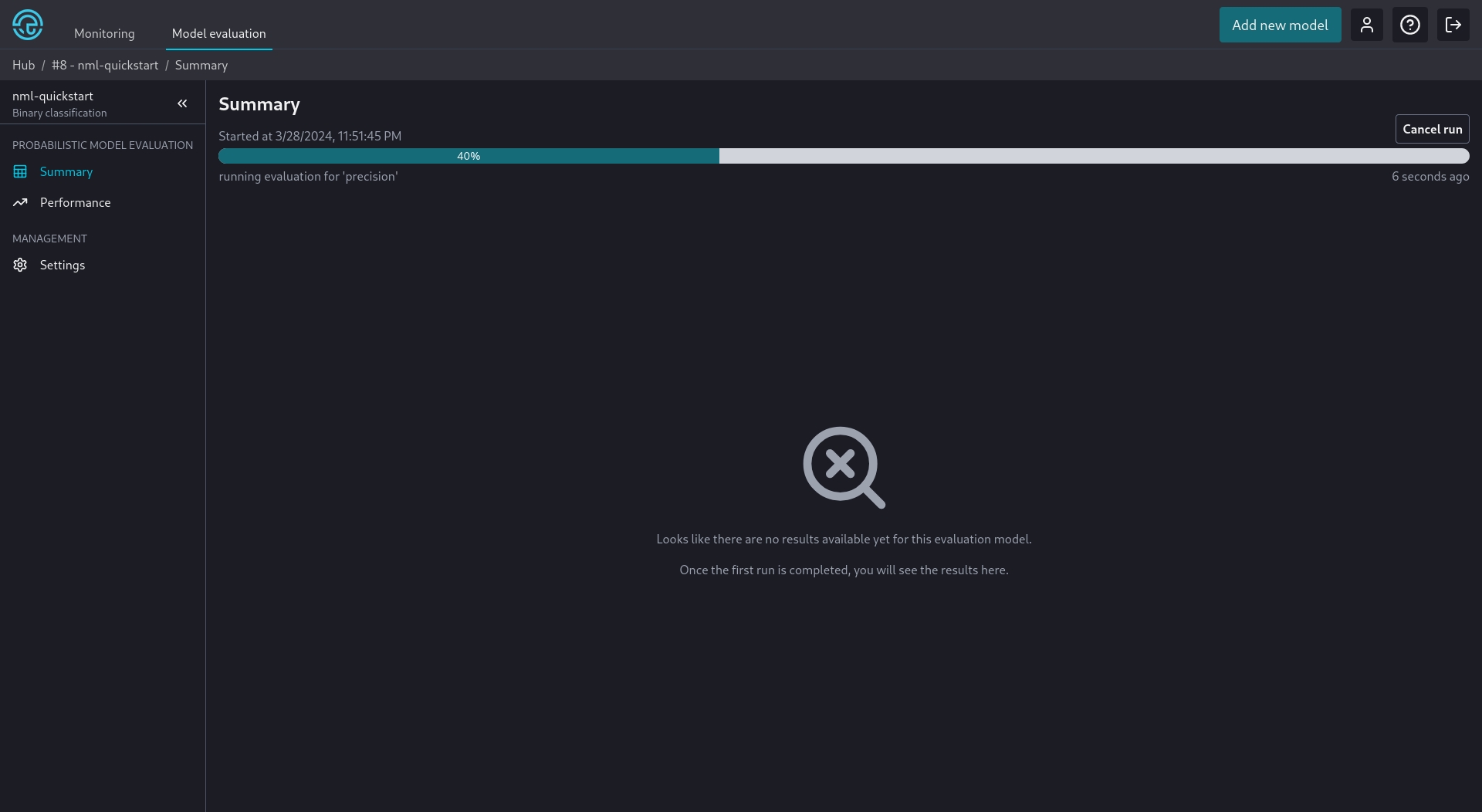The image size is (1482, 812).
Task: Select the Model evaluation tab
Action: [218, 34]
